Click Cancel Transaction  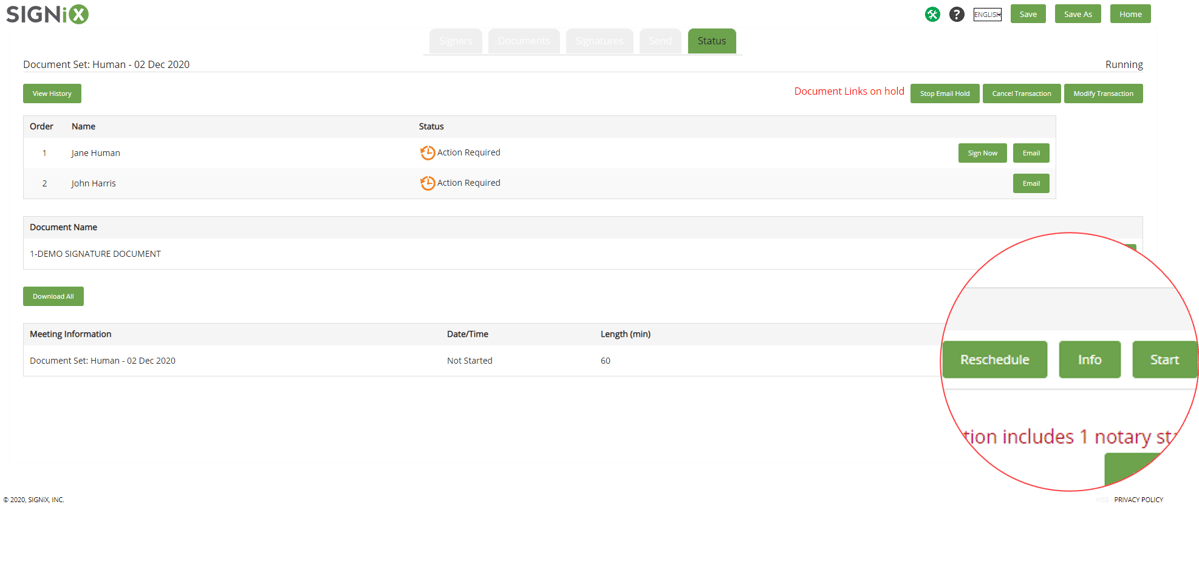point(1021,93)
